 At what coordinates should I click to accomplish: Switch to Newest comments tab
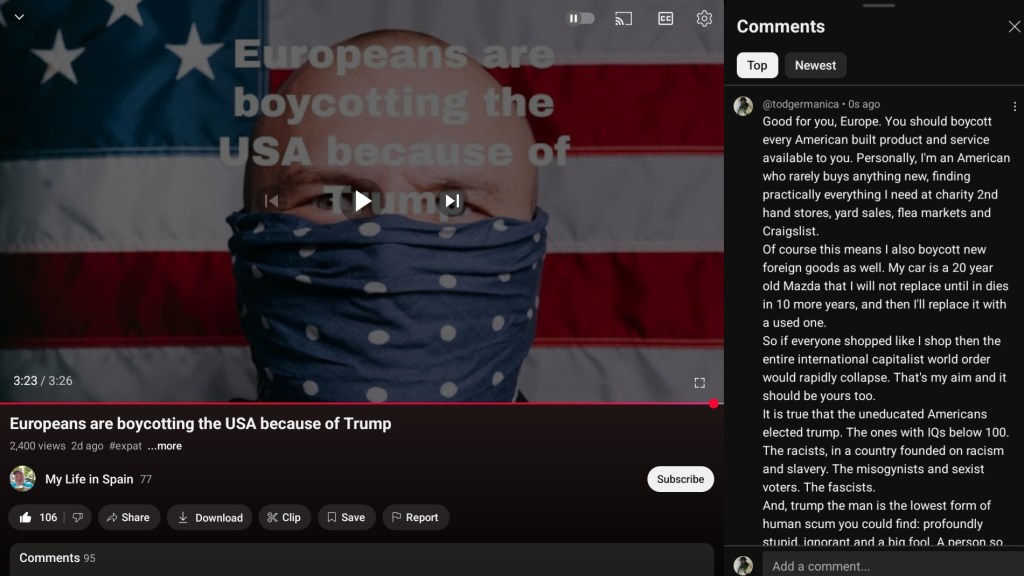[x=815, y=65]
